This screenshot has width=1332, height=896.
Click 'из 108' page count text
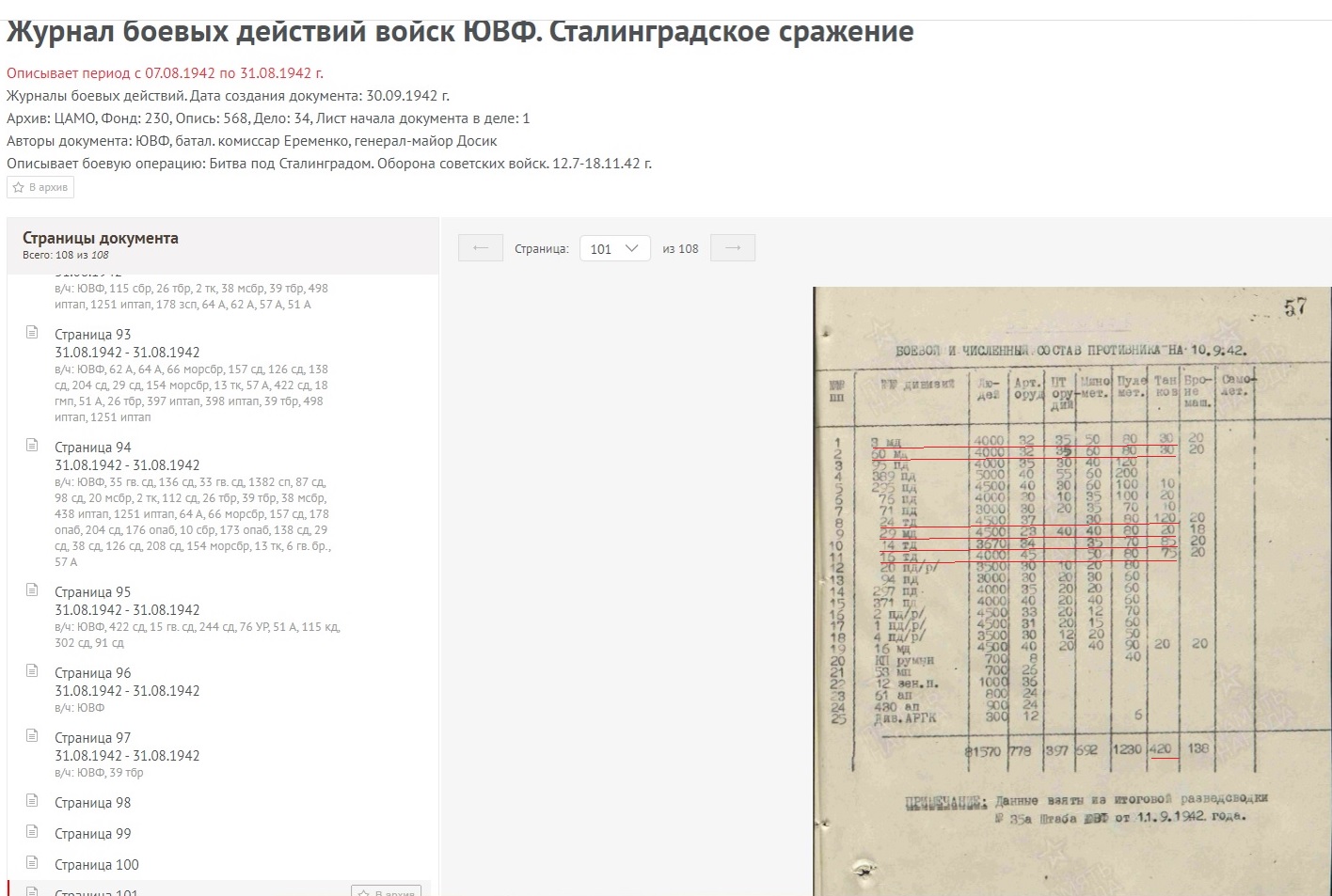680,249
